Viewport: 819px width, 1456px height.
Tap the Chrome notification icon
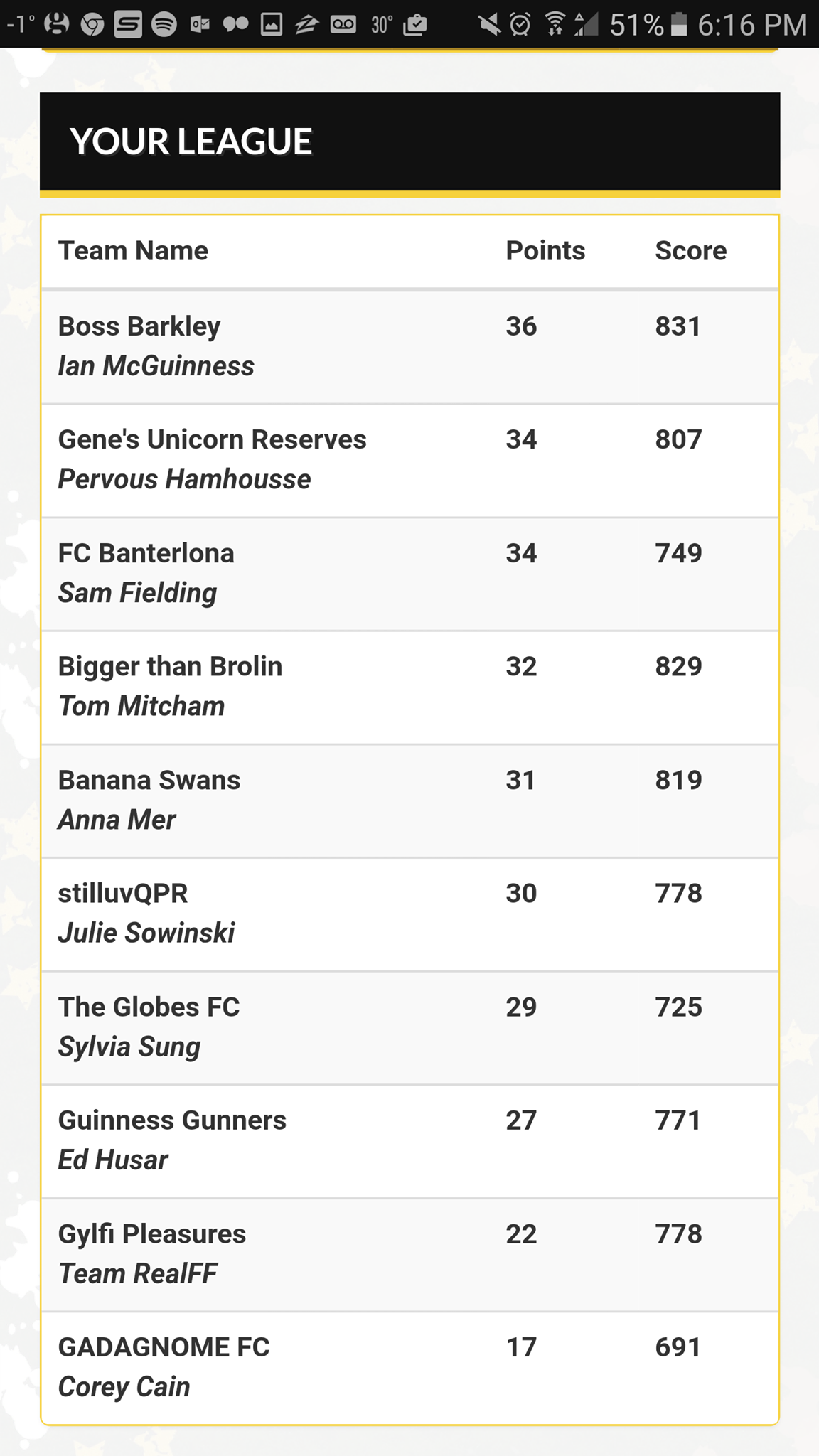(92, 25)
